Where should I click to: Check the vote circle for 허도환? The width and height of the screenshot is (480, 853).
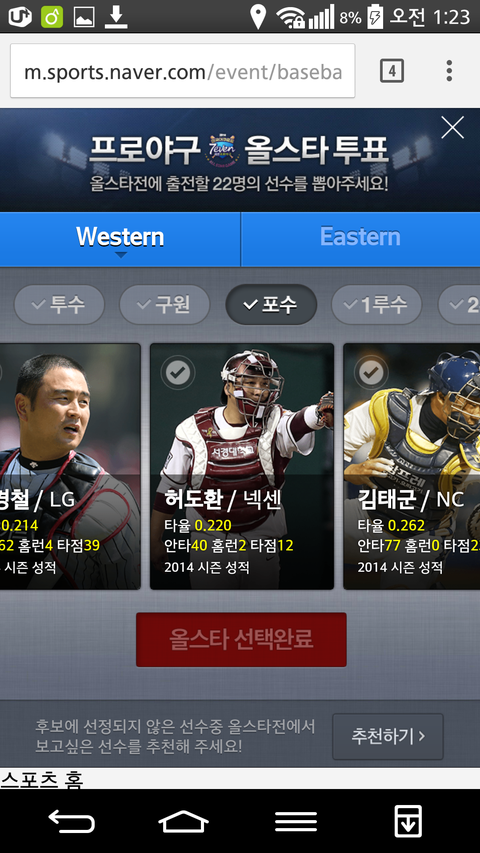click(177, 373)
